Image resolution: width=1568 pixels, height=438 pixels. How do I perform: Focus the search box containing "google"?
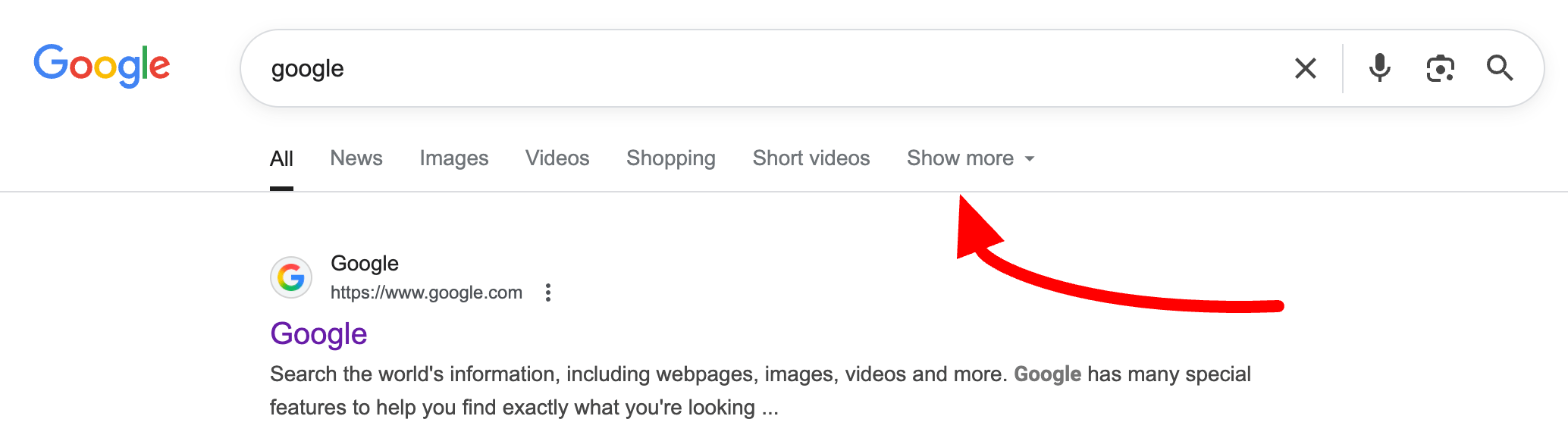(758, 68)
